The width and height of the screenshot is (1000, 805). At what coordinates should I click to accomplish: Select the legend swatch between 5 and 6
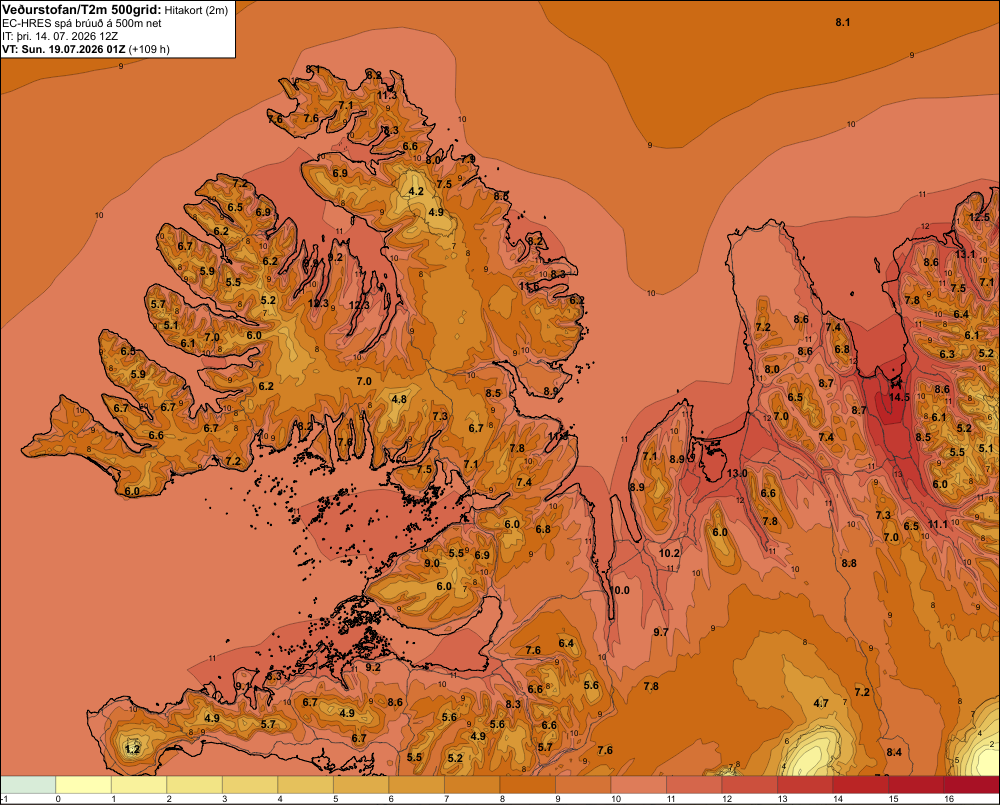pos(361,784)
